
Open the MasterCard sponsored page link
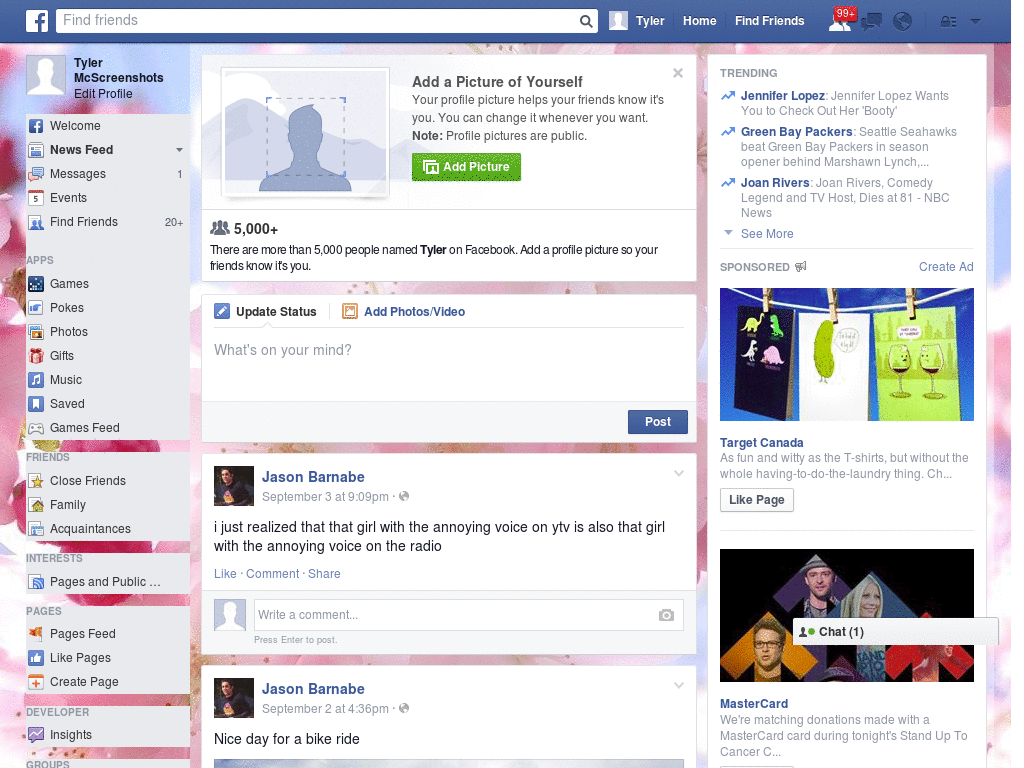(754, 704)
